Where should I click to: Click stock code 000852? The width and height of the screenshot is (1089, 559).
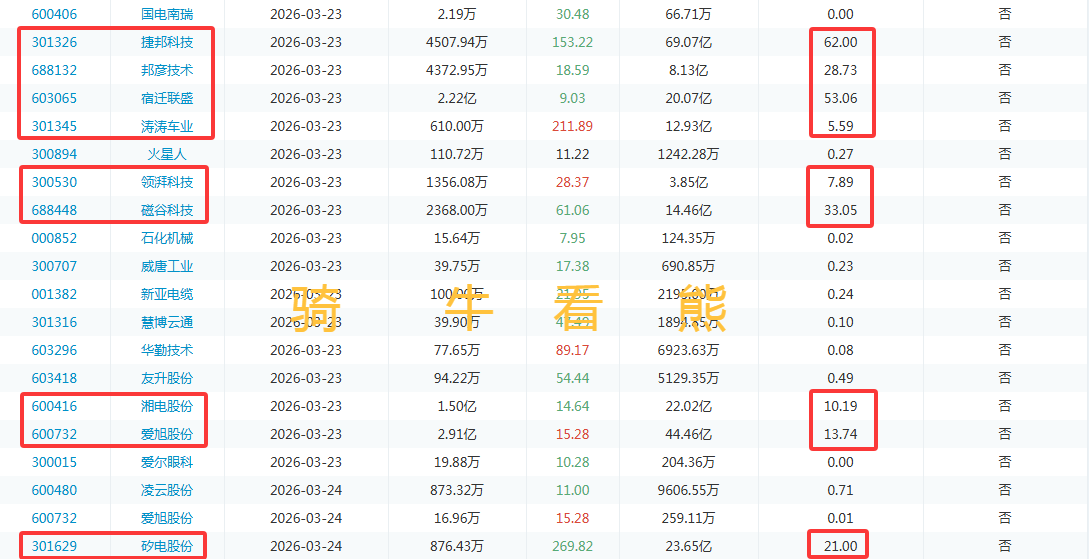click(x=54, y=238)
